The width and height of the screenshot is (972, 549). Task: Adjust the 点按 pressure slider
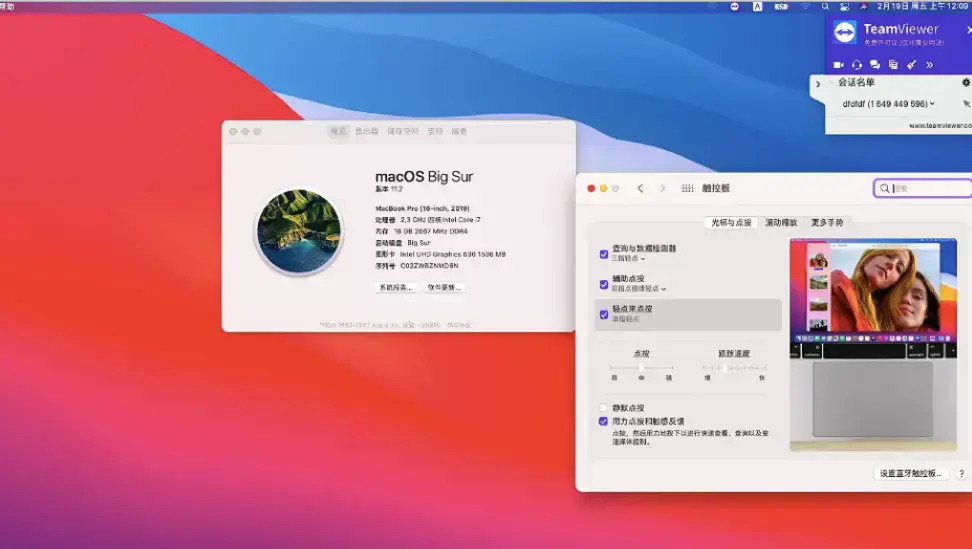click(642, 368)
